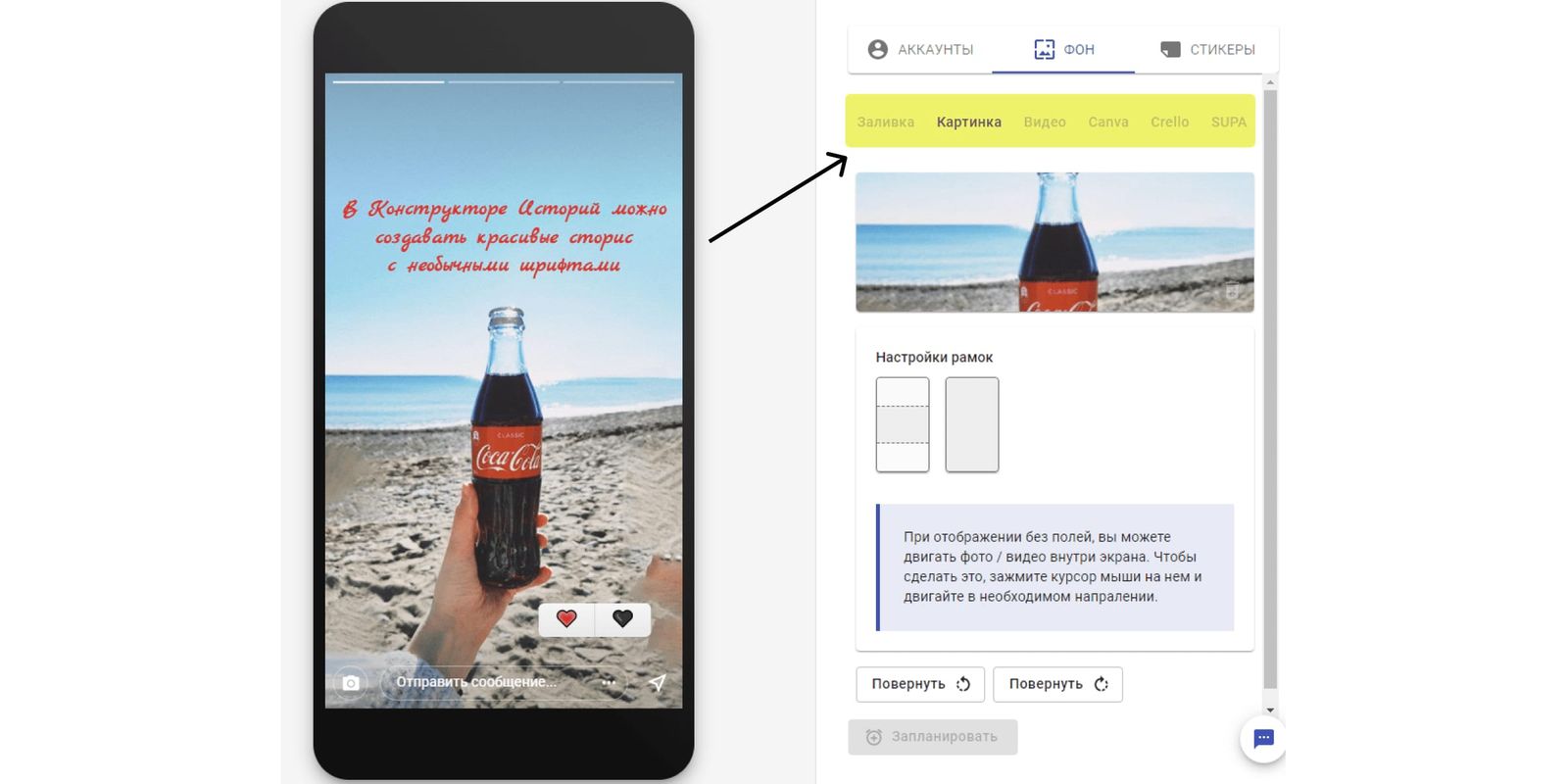Screen dimensions: 1568x784
Task: Click the Фон image icon
Action: click(x=1045, y=49)
